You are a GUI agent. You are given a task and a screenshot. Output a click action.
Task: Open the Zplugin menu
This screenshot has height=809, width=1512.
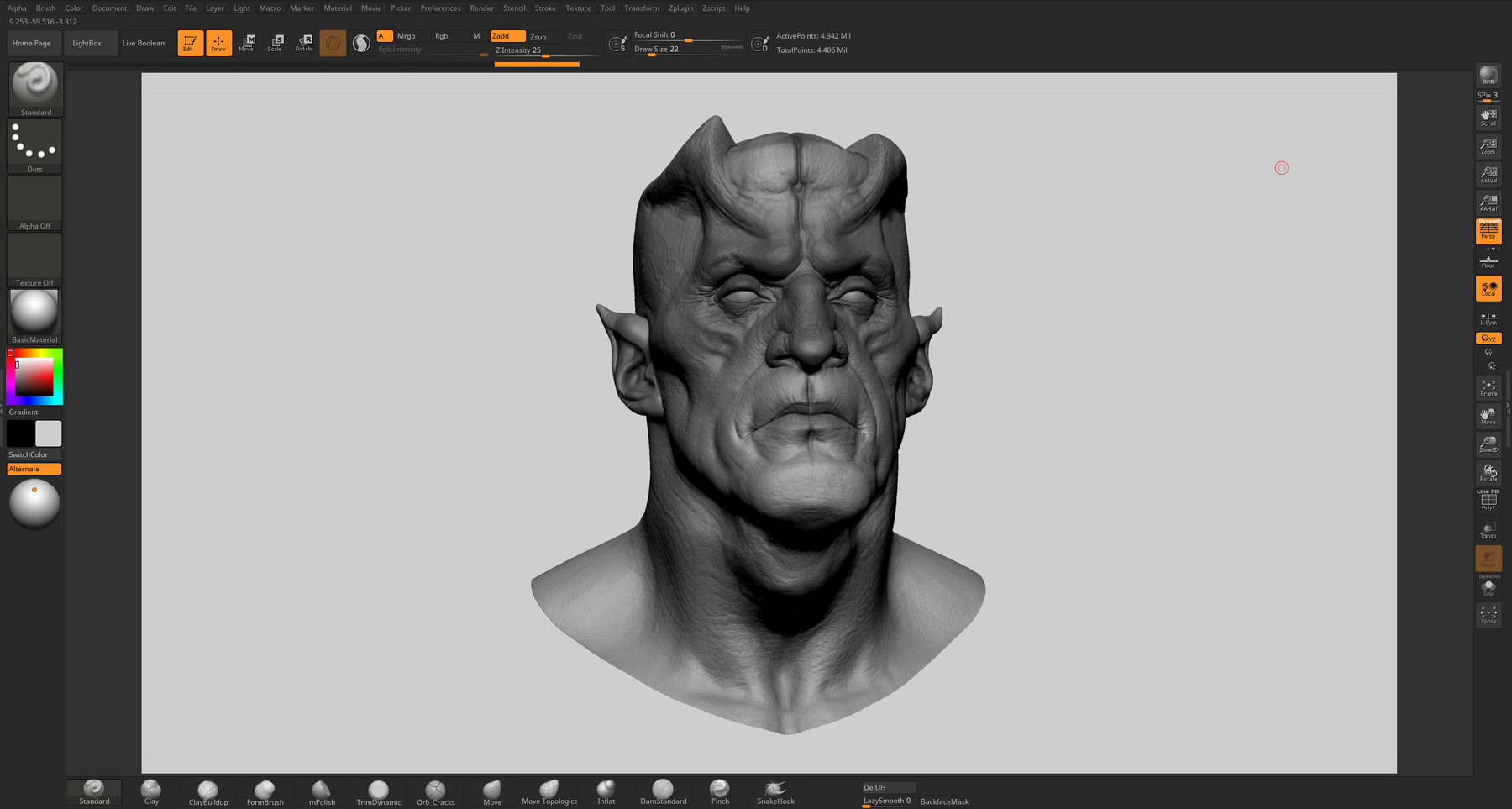pos(680,8)
